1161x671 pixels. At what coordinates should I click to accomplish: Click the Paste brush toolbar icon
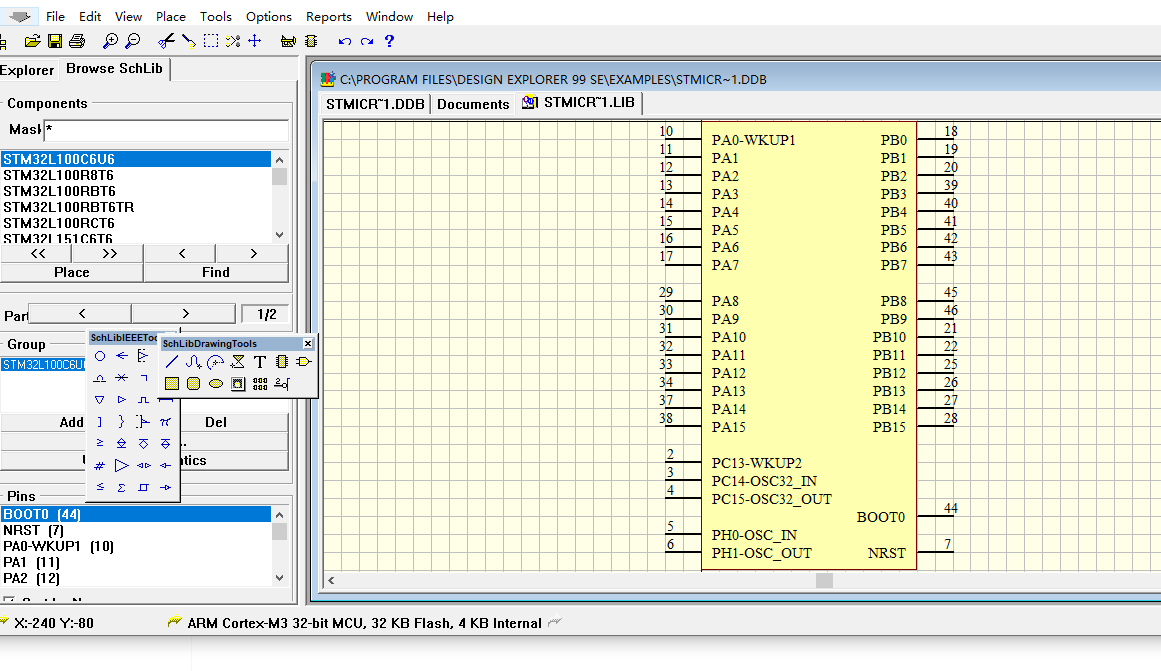(x=189, y=41)
